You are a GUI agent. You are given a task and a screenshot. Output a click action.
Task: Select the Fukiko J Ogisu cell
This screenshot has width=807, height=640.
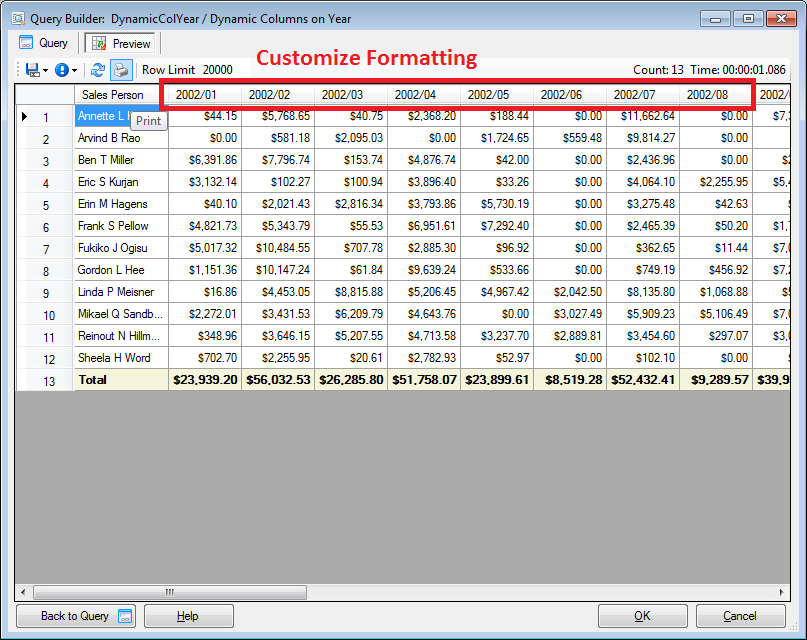pyautogui.click(x=121, y=248)
